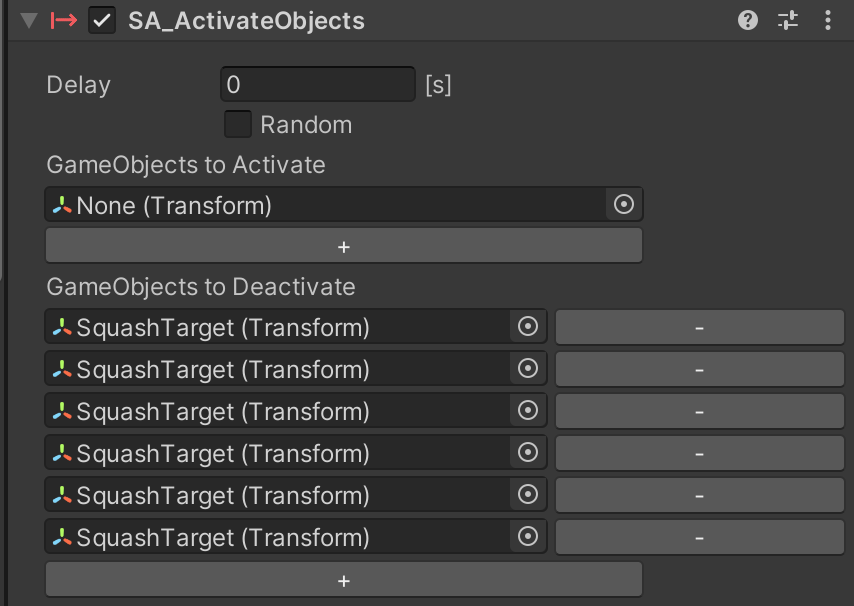Remove the second SquashTarget entry
The image size is (854, 606).
tap(699, 369)
